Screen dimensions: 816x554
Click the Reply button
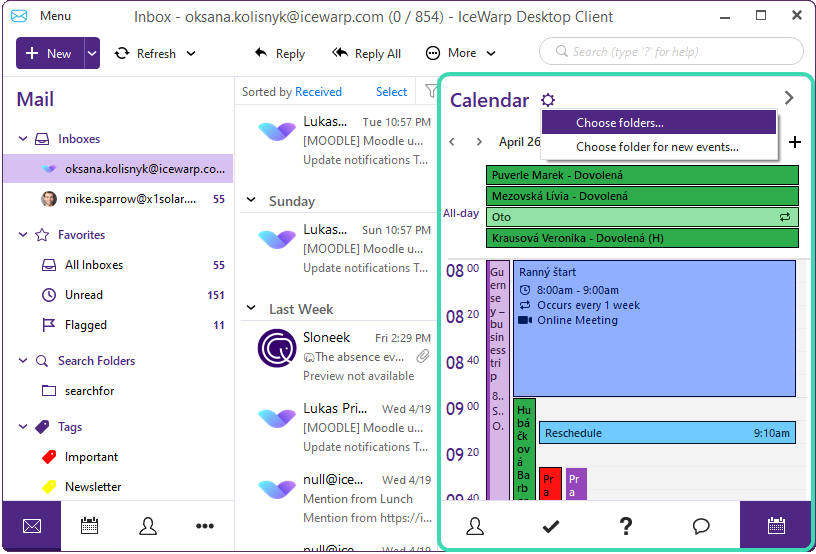click(x=279, y=53)
